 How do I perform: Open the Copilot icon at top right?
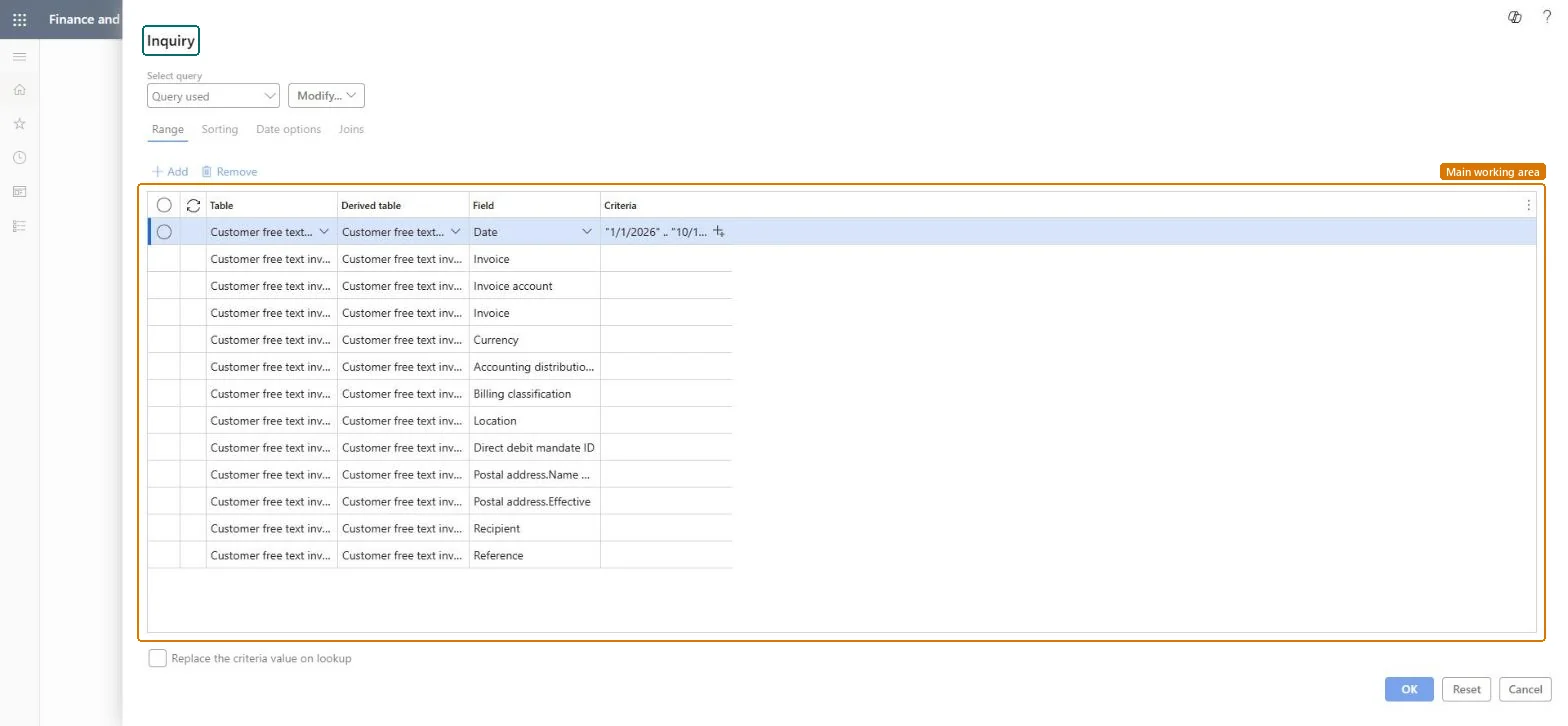click(1515, 17)
